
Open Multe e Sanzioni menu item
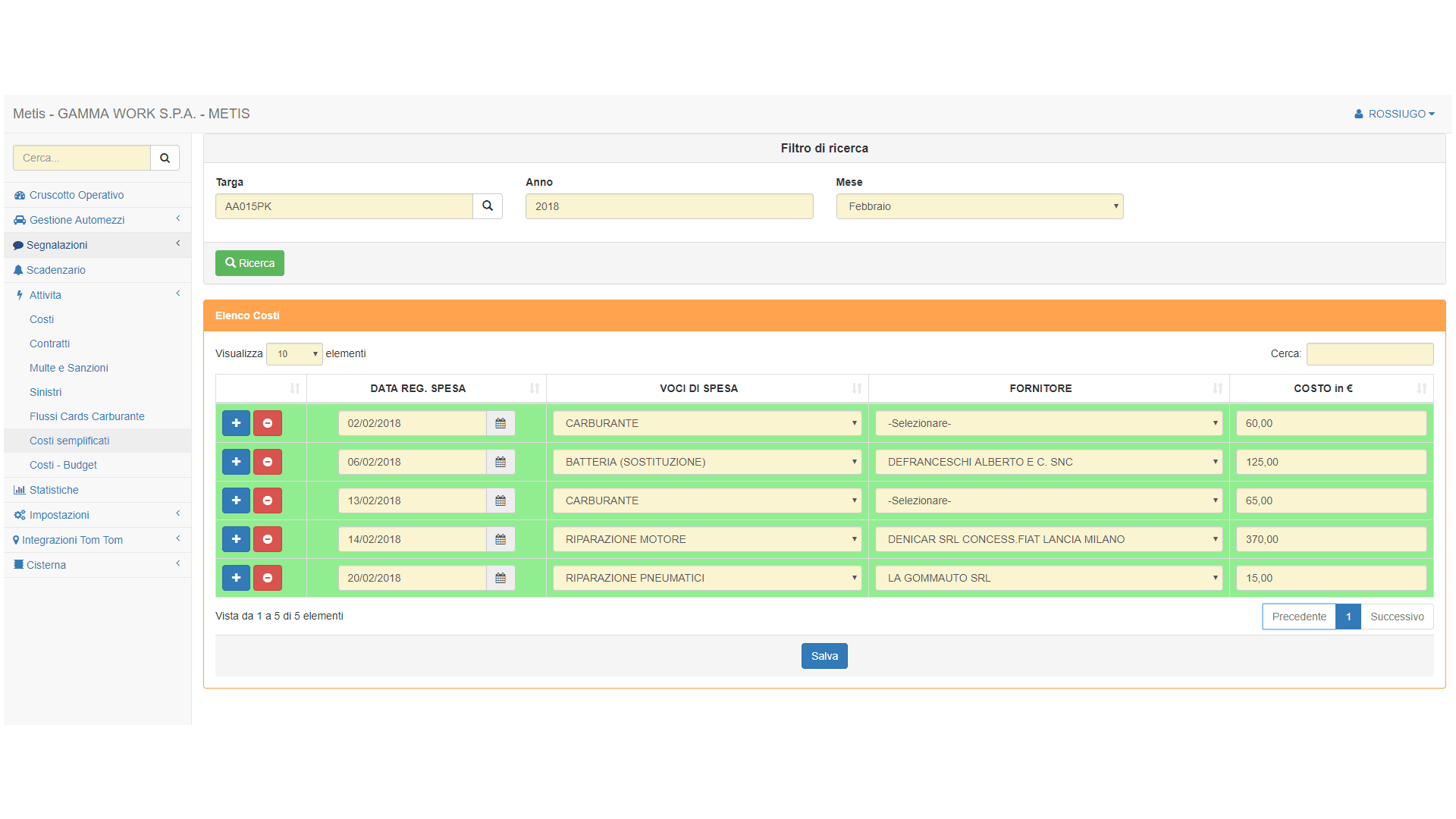[x=68, y=368]
